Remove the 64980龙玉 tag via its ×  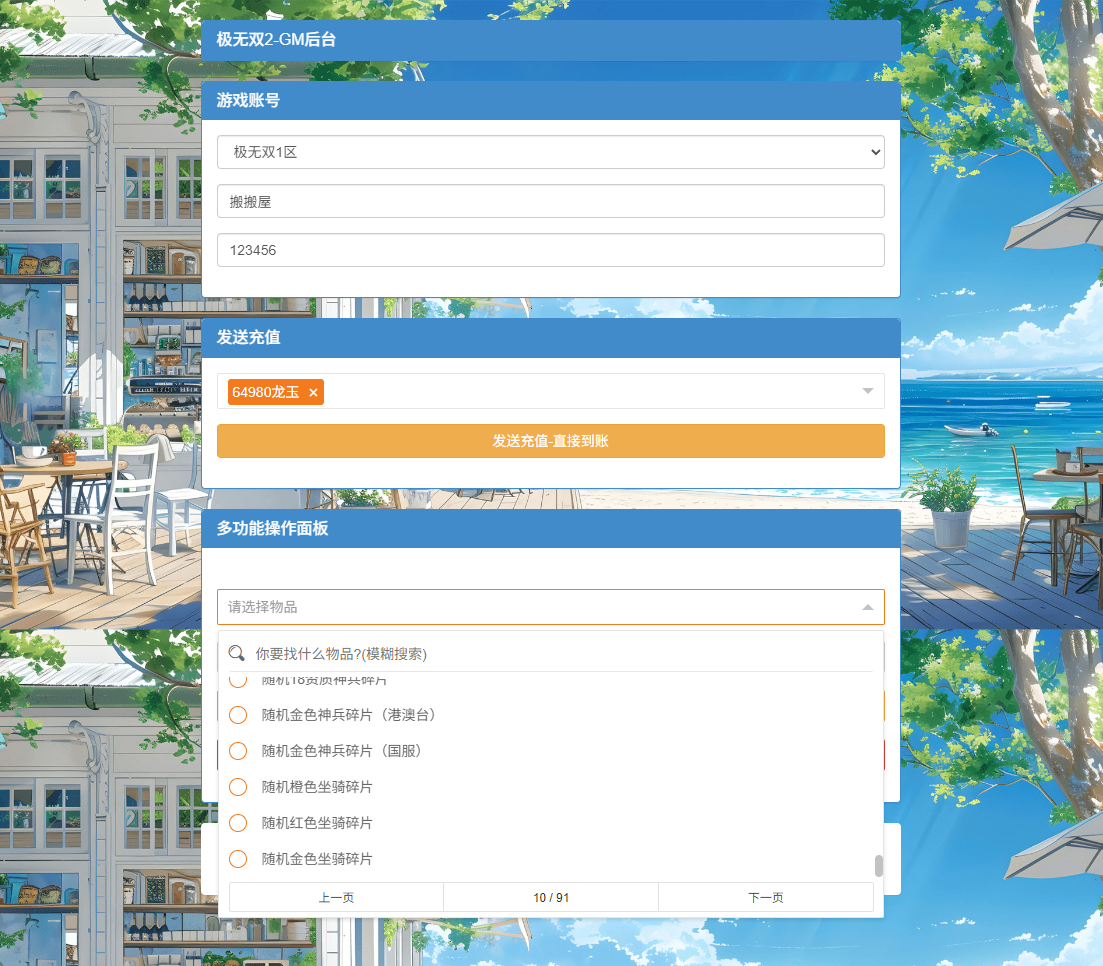[313, 393]
